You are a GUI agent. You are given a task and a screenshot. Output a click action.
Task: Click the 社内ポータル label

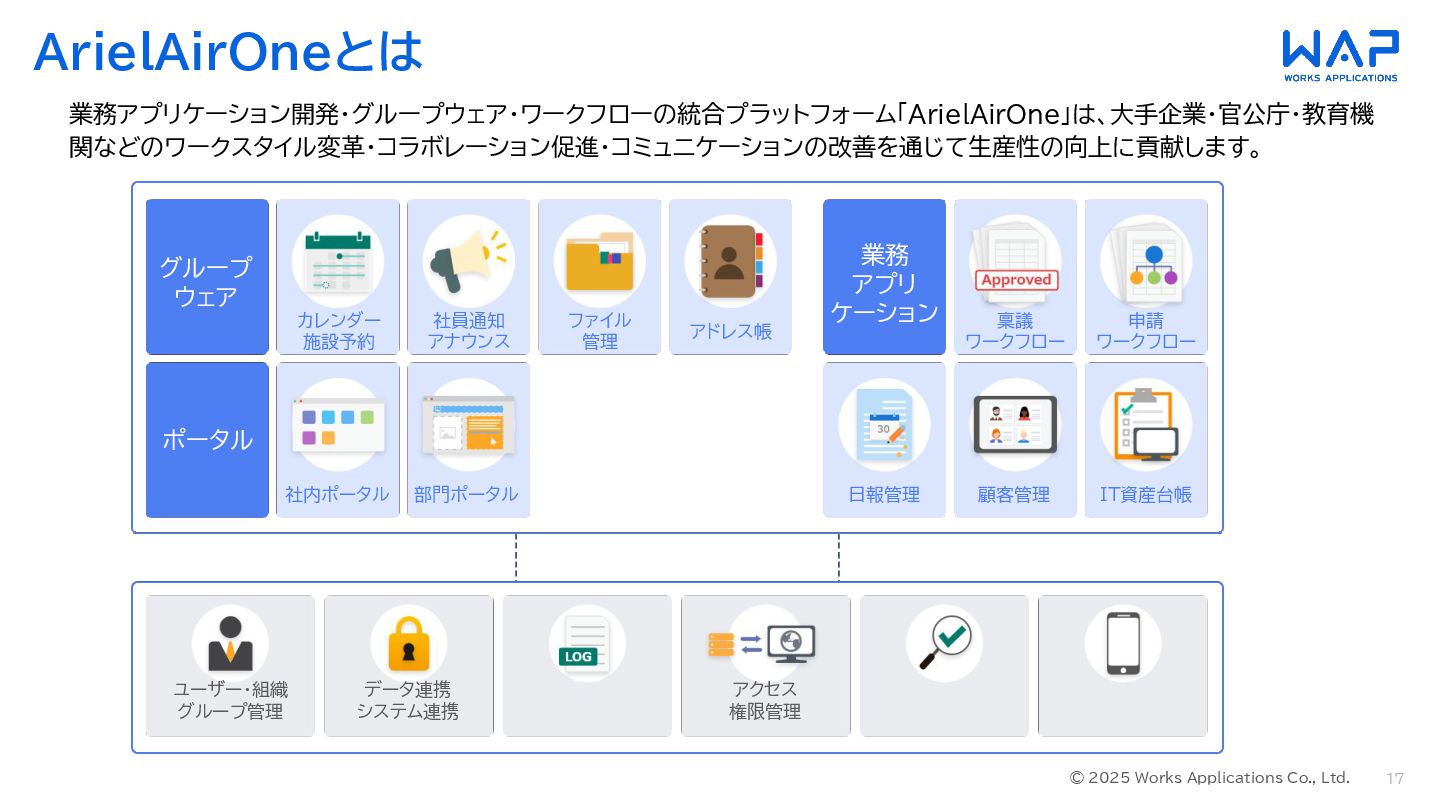pyautogui.click(x=337, y=494)
